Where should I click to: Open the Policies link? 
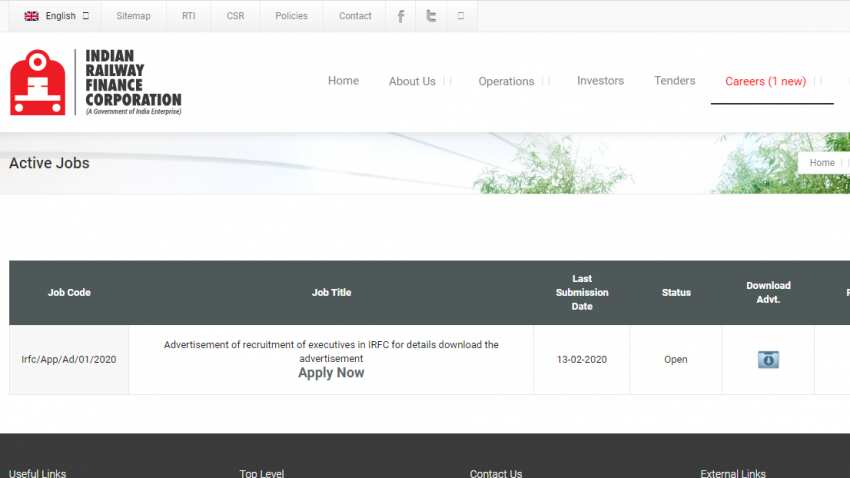coord(291,16)
